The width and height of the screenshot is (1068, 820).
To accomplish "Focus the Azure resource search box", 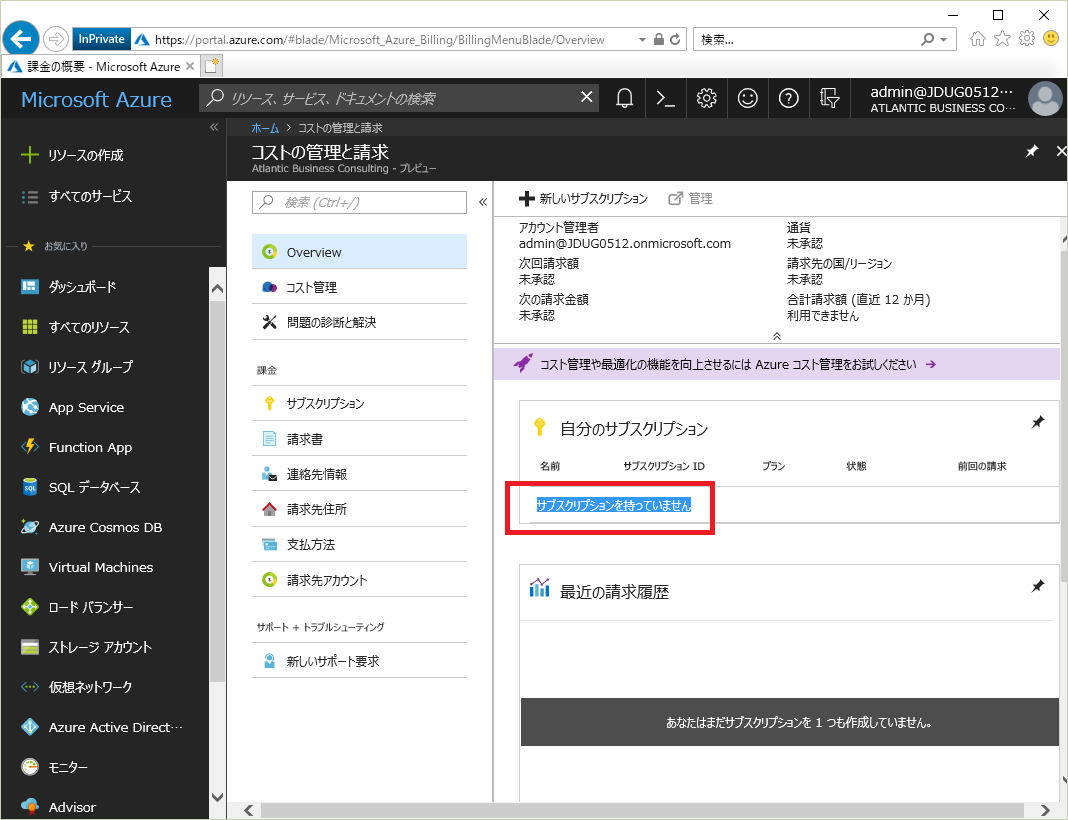I will [x=389, y=98].
